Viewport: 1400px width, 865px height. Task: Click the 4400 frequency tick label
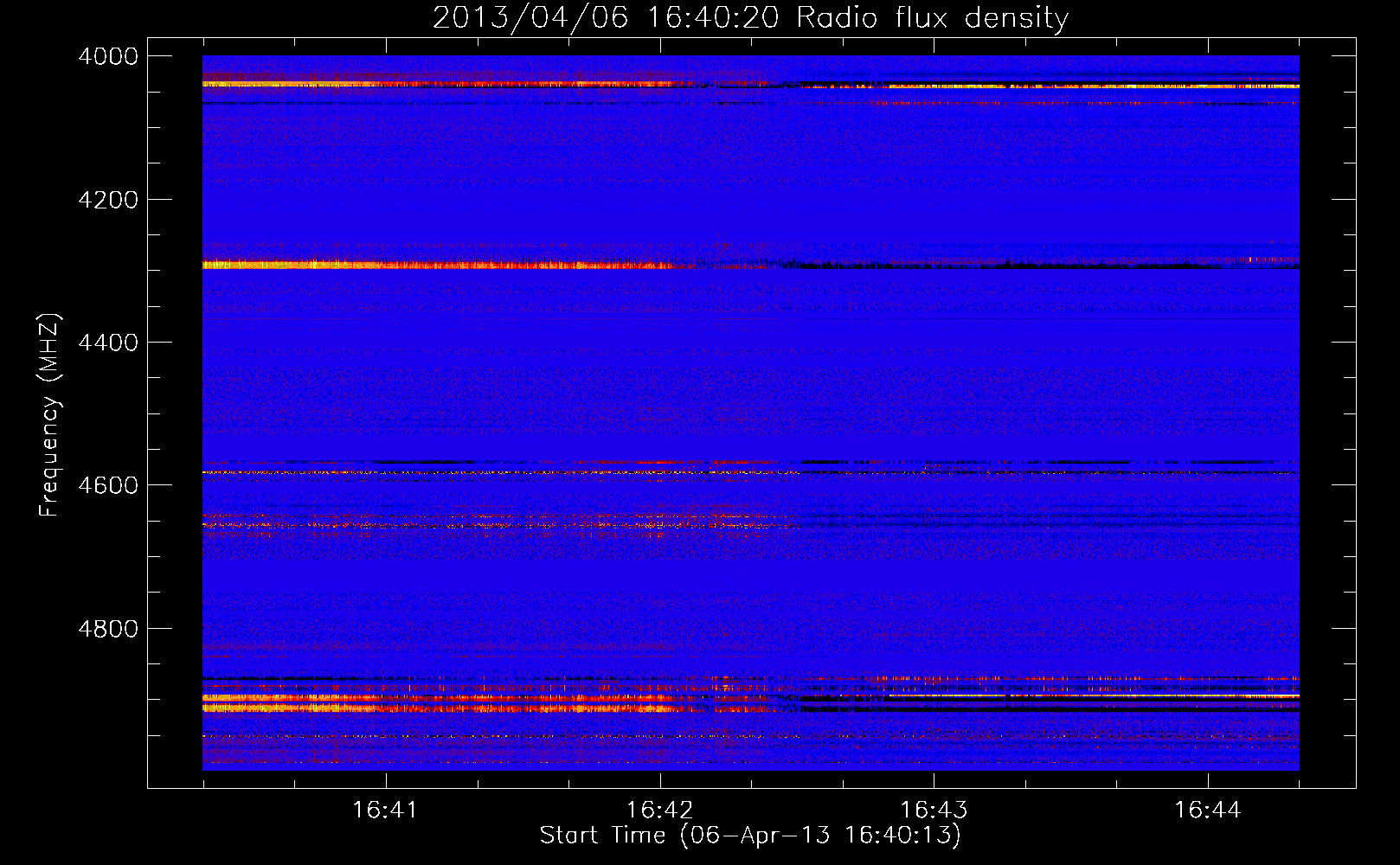[108, 343]
